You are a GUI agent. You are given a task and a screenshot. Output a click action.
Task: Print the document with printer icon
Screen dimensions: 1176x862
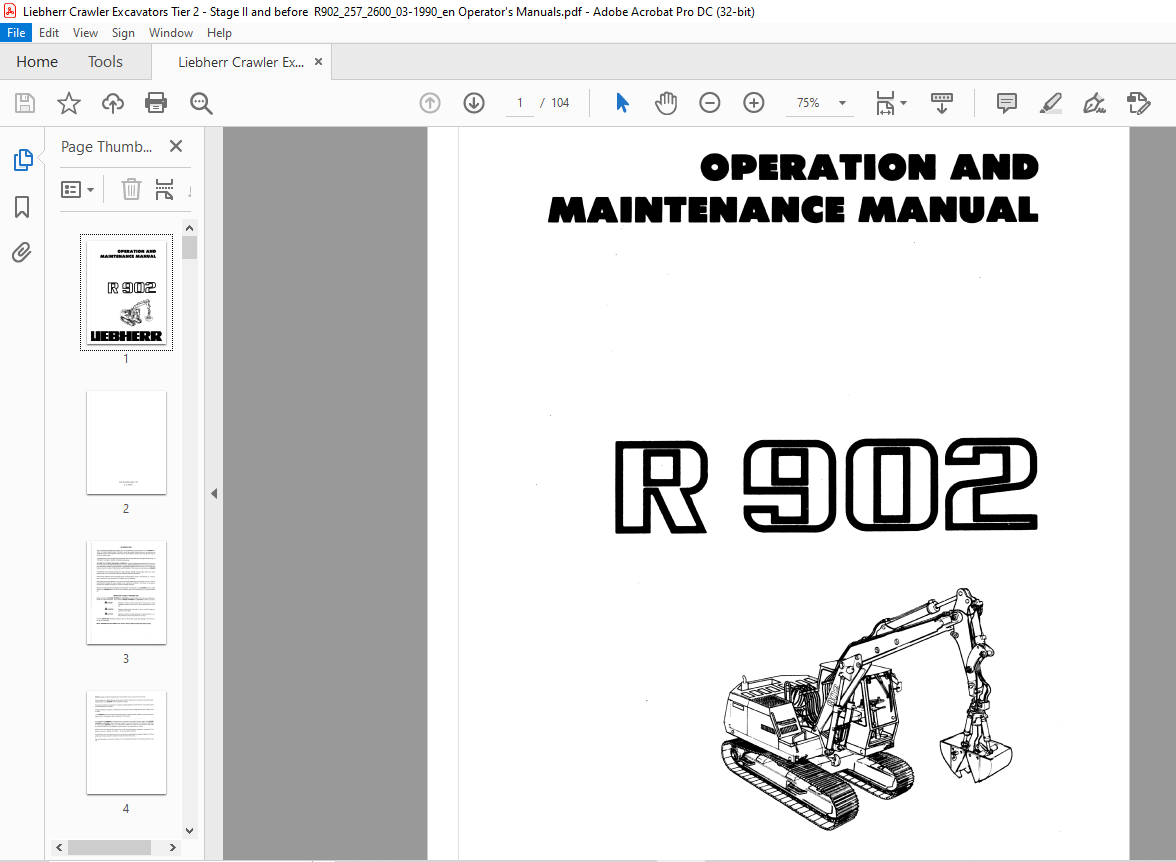pyautogui.click(x=156, y=103)
